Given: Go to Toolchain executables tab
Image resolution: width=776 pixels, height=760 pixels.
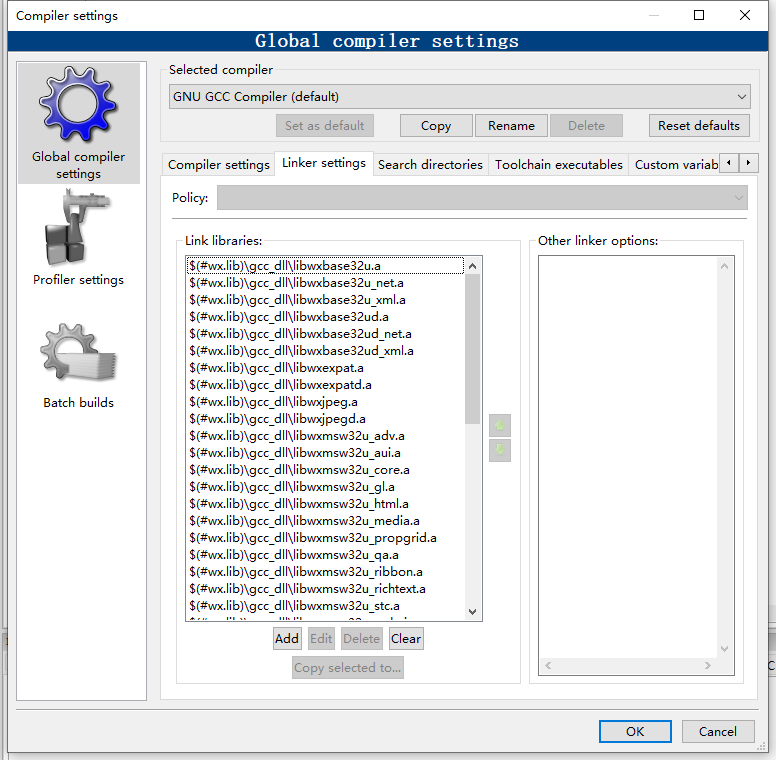Looking at the screenshot, I should pos(559,164).
